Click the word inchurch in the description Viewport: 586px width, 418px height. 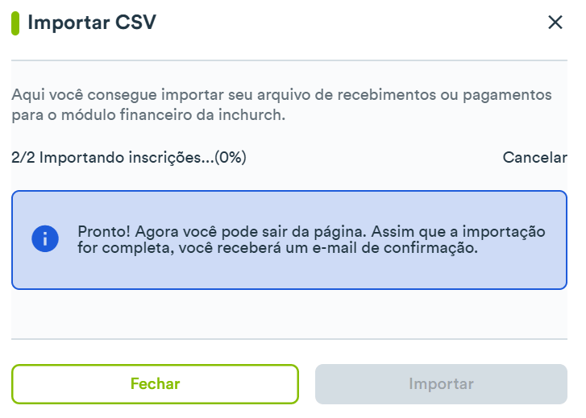coord(250,115)
